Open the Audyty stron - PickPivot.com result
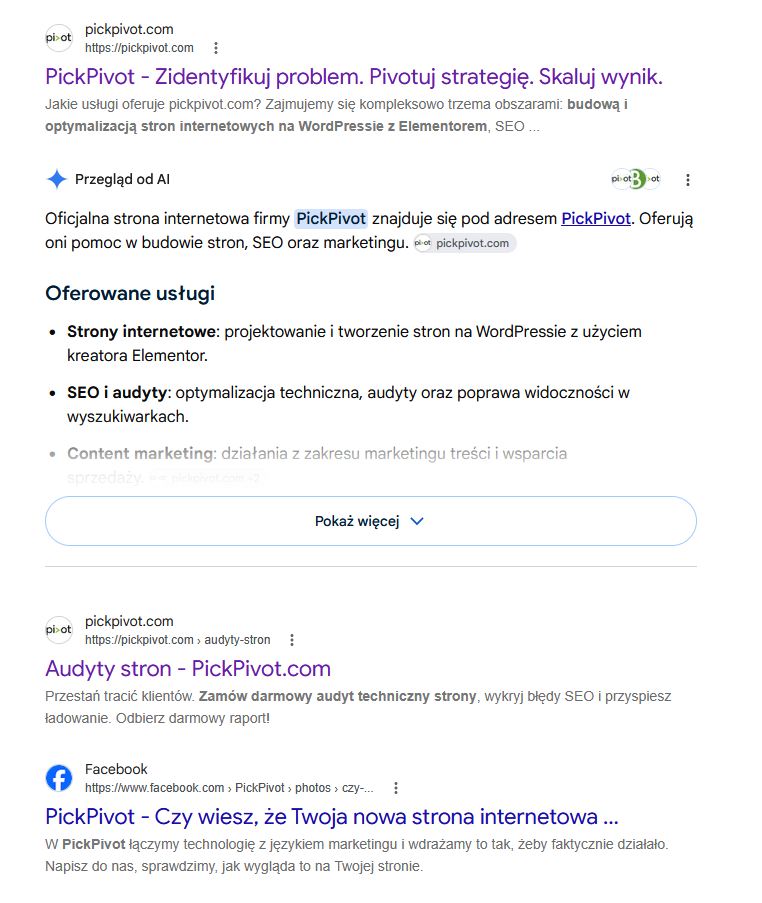 (188, 669)
